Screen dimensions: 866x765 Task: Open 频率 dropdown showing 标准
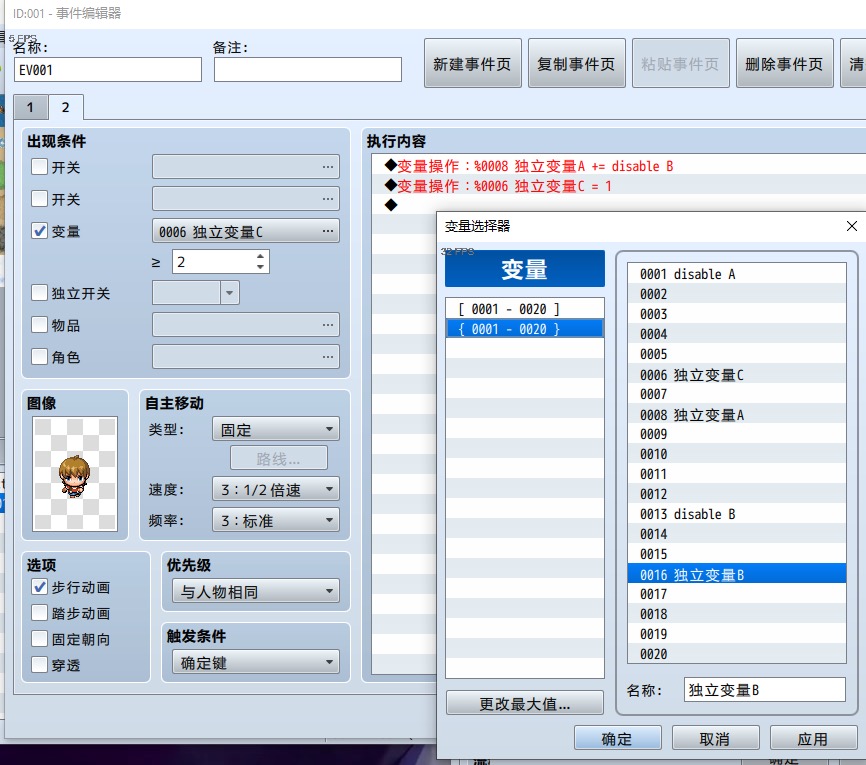click(276, 520)
